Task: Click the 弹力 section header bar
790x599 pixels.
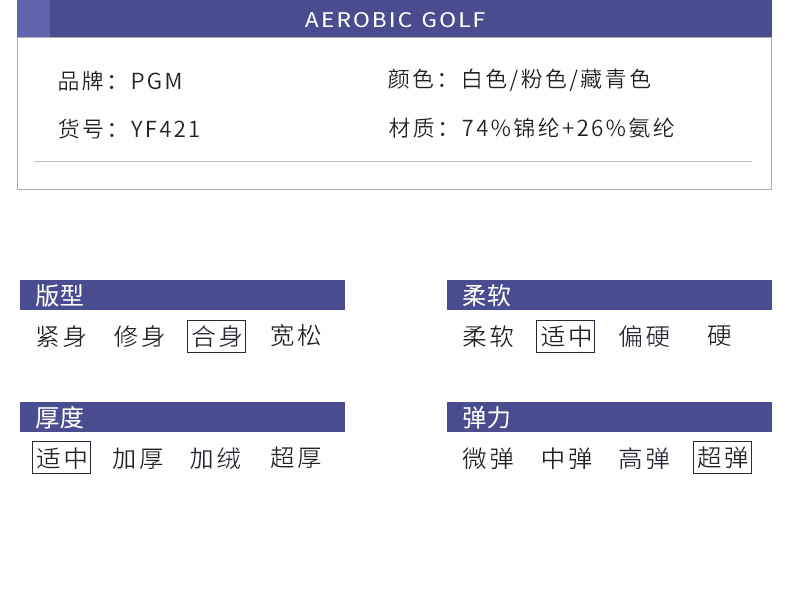Action: pyautogui.click(x=609, y=417)
